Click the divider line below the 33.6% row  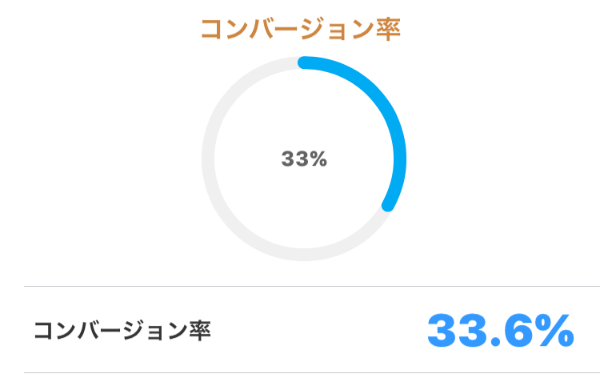[312, 372]
